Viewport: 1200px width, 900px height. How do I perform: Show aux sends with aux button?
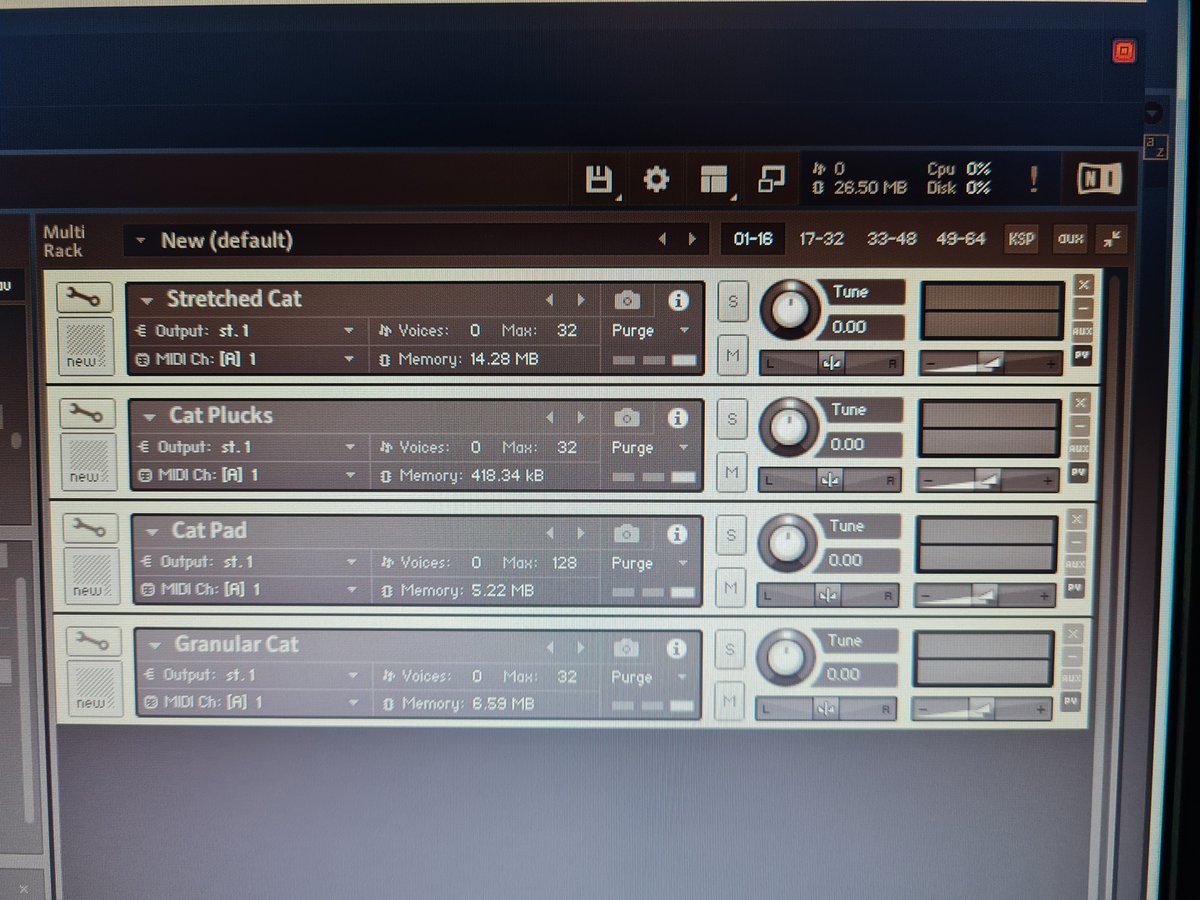pyautogui.click(x=1070, y=239)
